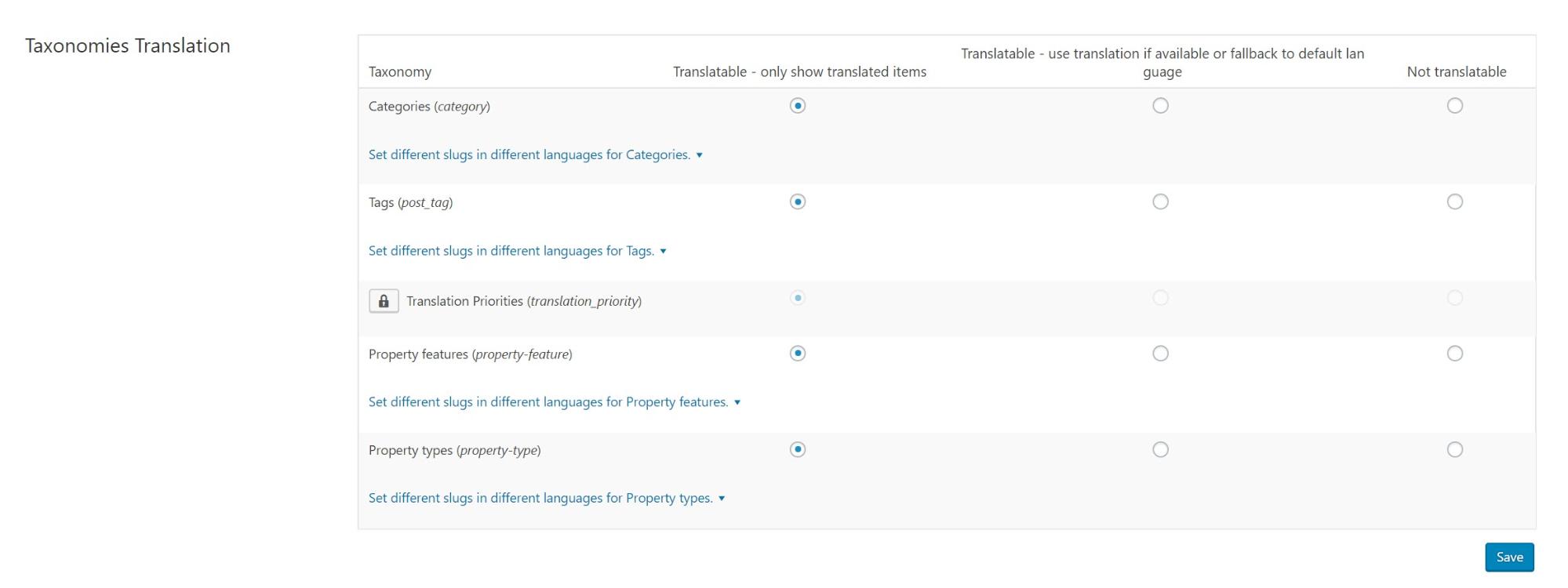Select translated-items-only radio for Property features

coord(797,354)
